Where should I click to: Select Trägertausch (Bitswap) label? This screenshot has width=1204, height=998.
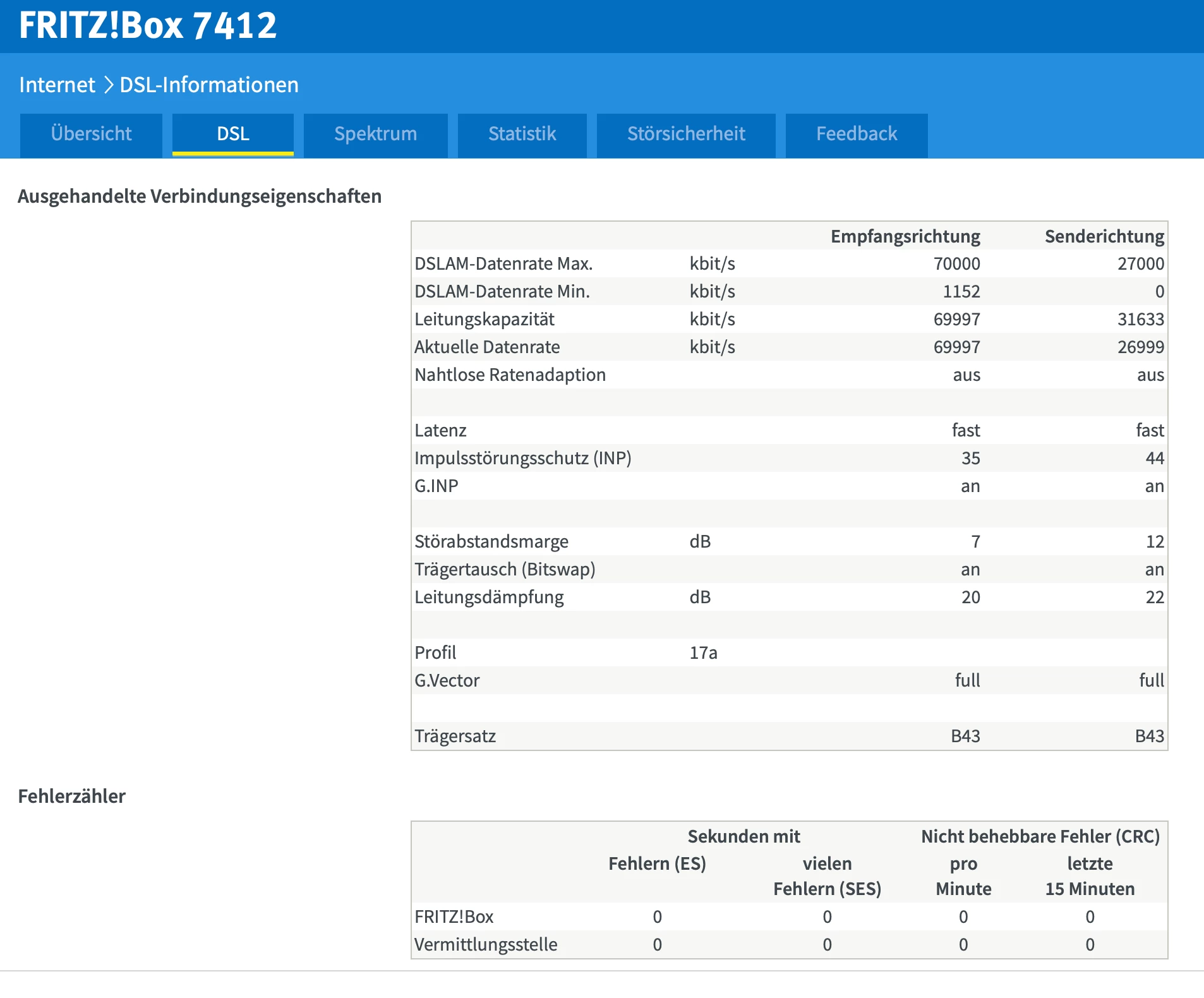[x=505, y=569]
